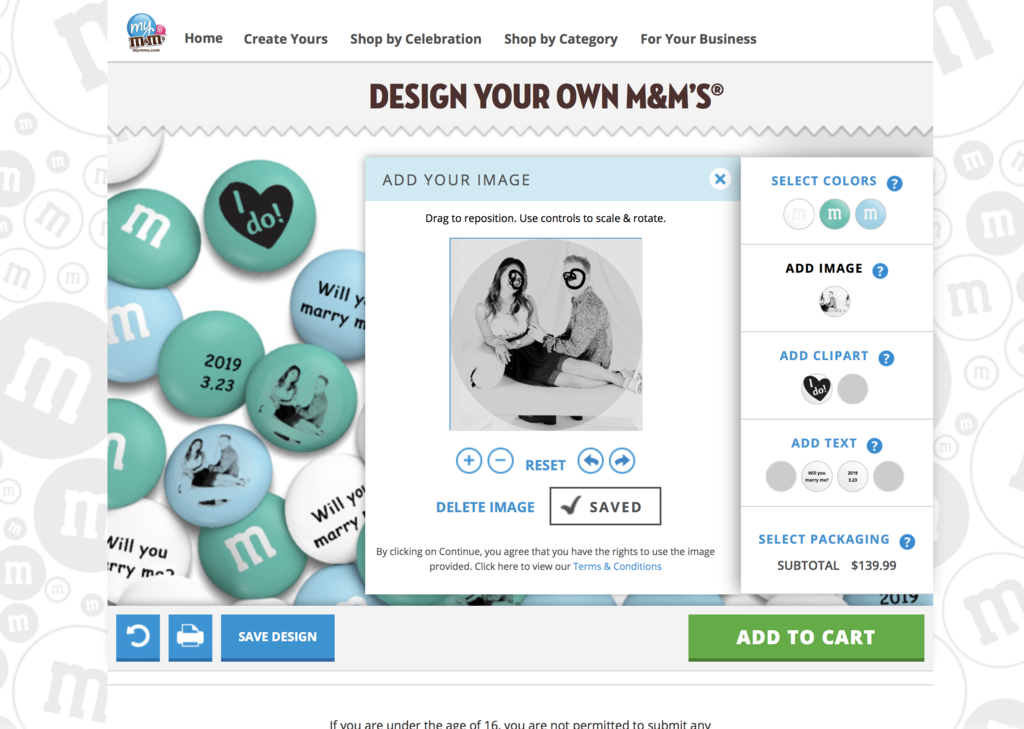This screenshot has height=729, width=1024.
Task: Open Add Clipart help icon
Action: click(x=886, y=358)
